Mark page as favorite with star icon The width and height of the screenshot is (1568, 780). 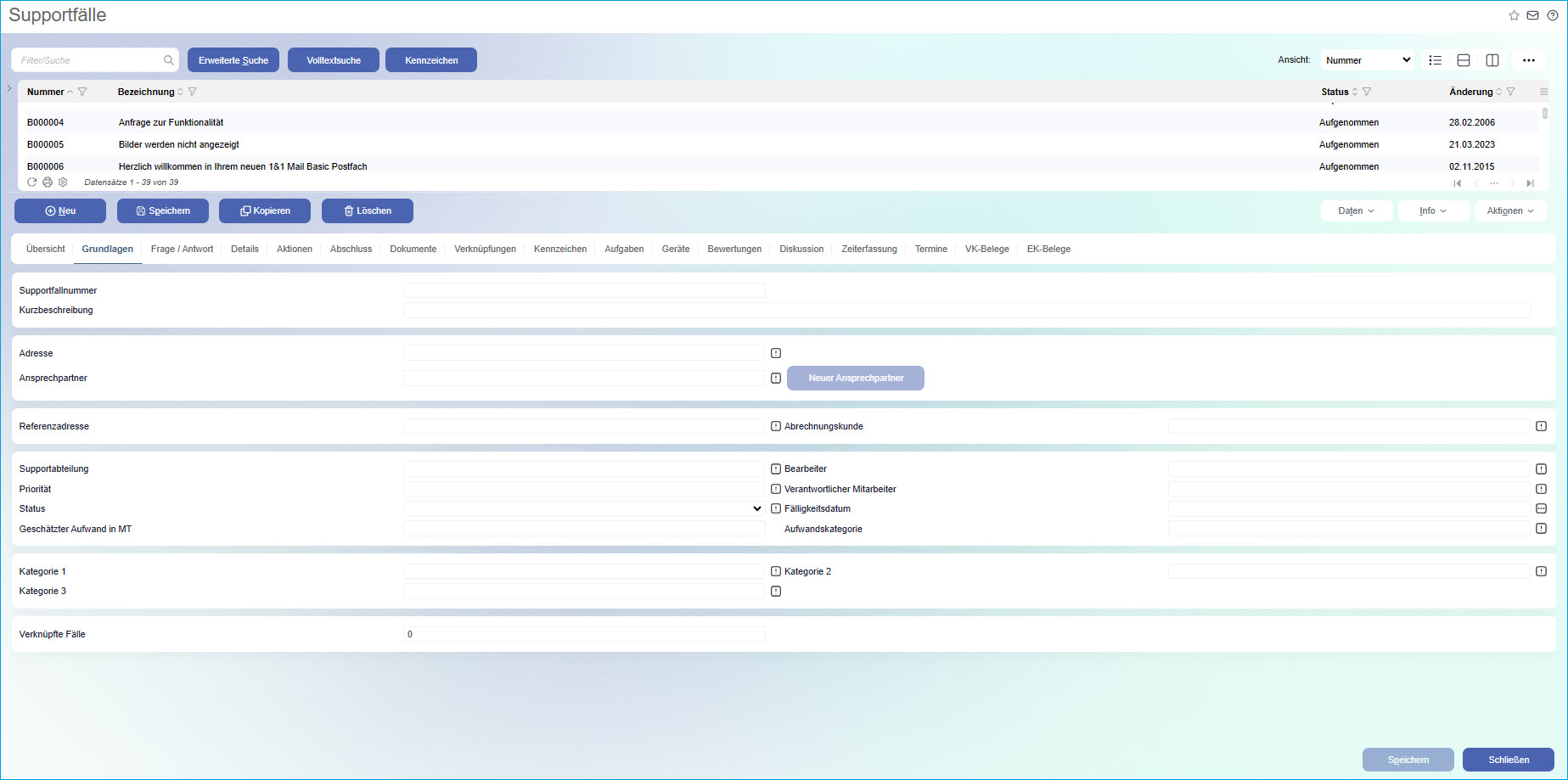click(1514, 15)
